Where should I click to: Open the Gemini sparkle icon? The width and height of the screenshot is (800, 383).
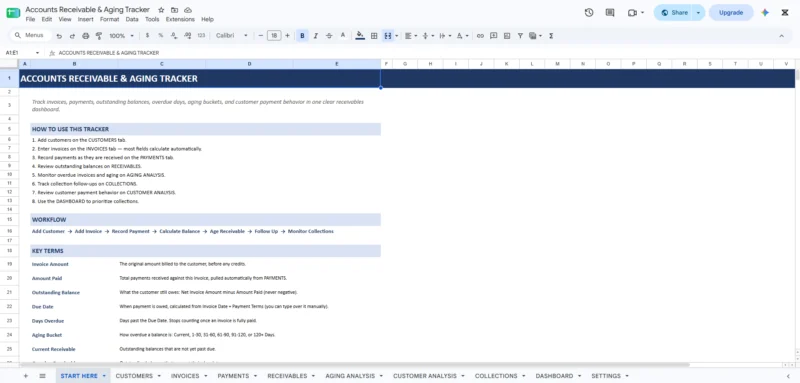pyautogui.click(x=764, y=13)
